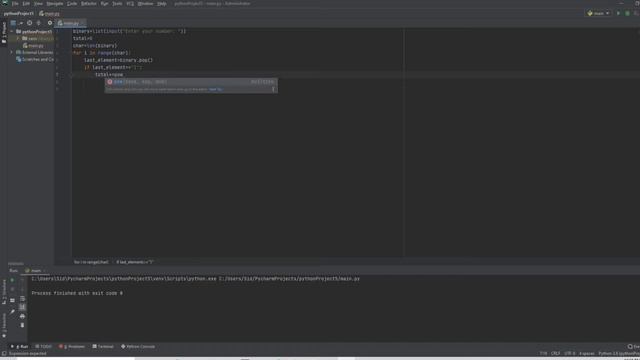This screenshot has width=640, height=360.
Task: Click 'if last_element==' editor breadcrumb
Action: point(135,262)
